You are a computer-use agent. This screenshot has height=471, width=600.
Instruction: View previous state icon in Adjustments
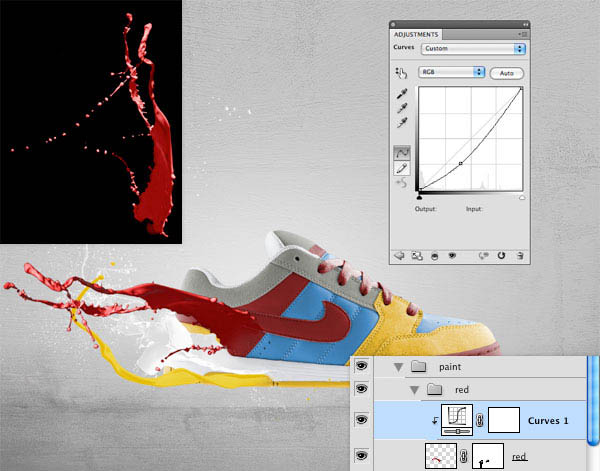point(484,256)
